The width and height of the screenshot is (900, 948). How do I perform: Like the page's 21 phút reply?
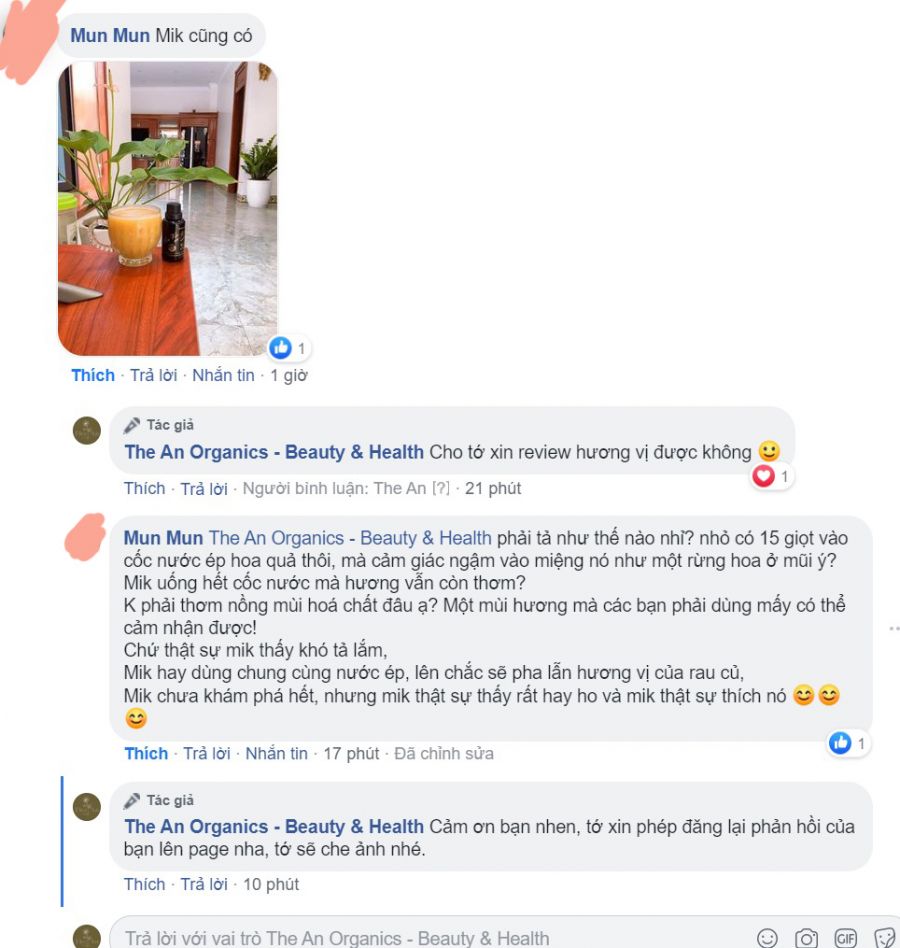point(144,489)
